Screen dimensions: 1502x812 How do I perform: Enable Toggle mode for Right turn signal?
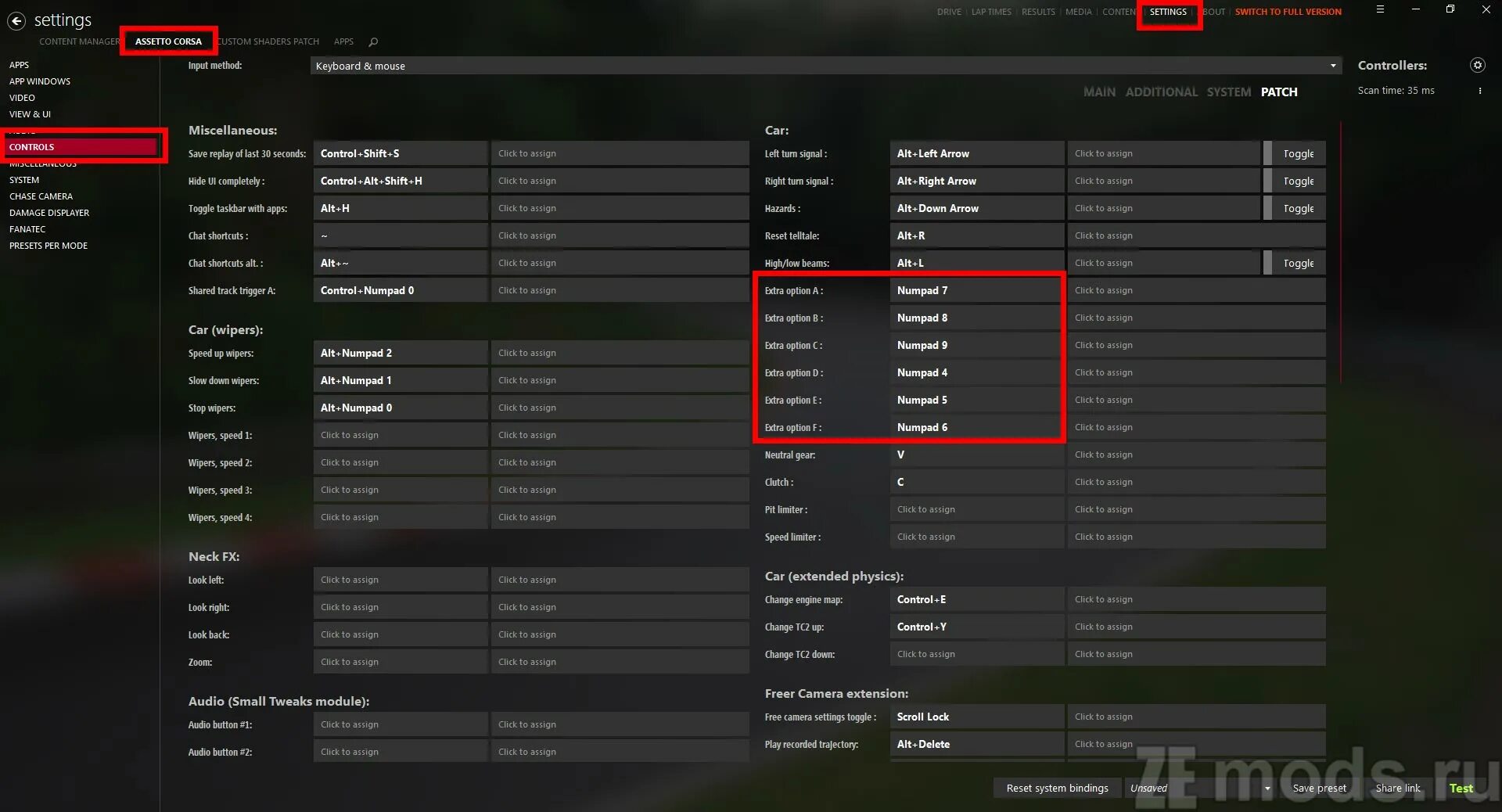1295,181
